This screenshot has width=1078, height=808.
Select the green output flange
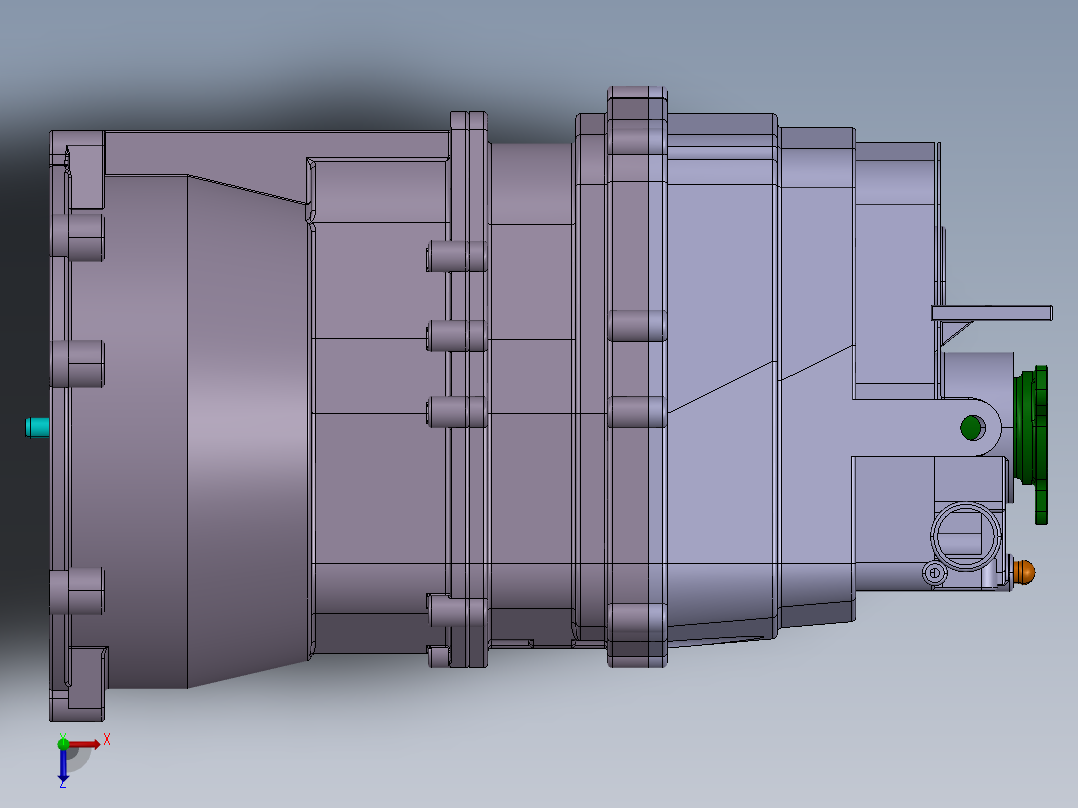[x=1031, y=444]
